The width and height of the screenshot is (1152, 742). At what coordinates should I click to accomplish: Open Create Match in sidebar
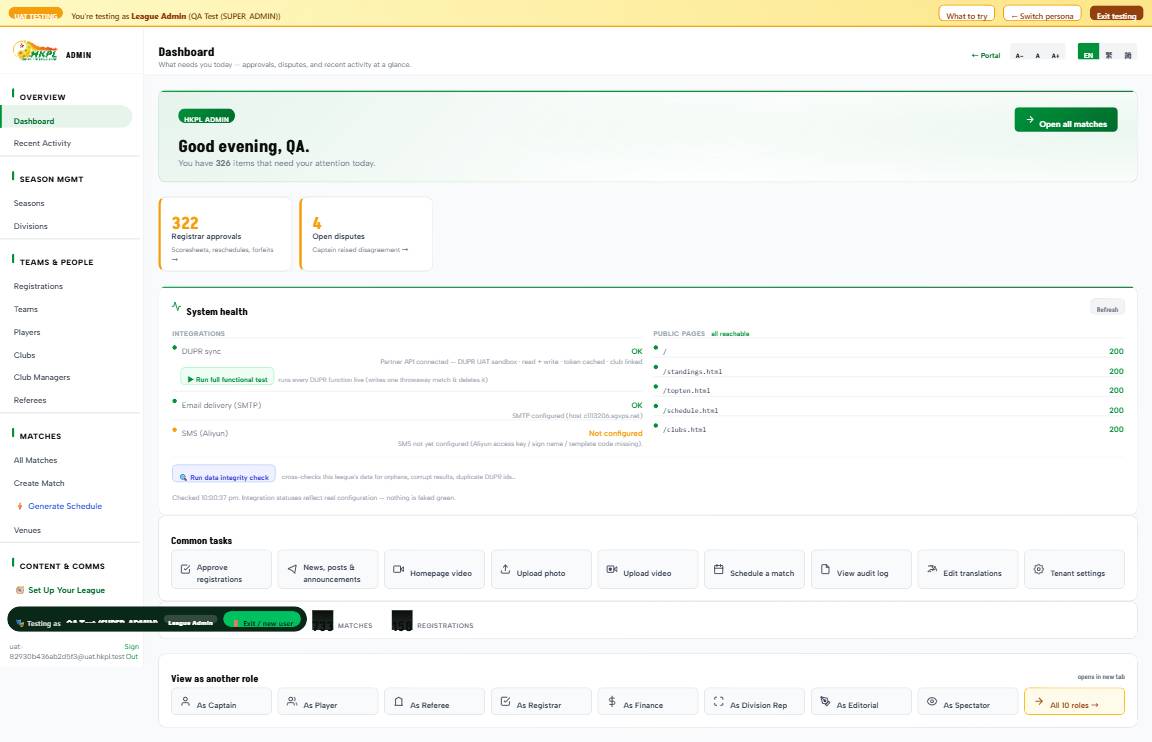point(39,483)
